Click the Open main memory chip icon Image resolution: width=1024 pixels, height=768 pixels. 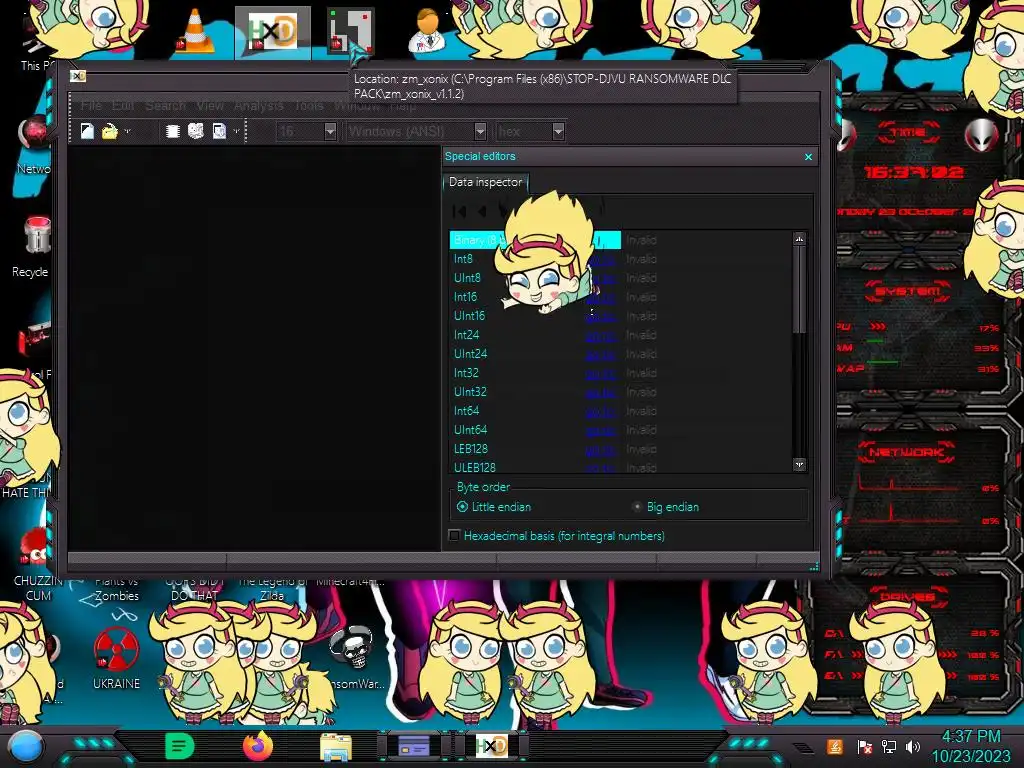(172, 131)
